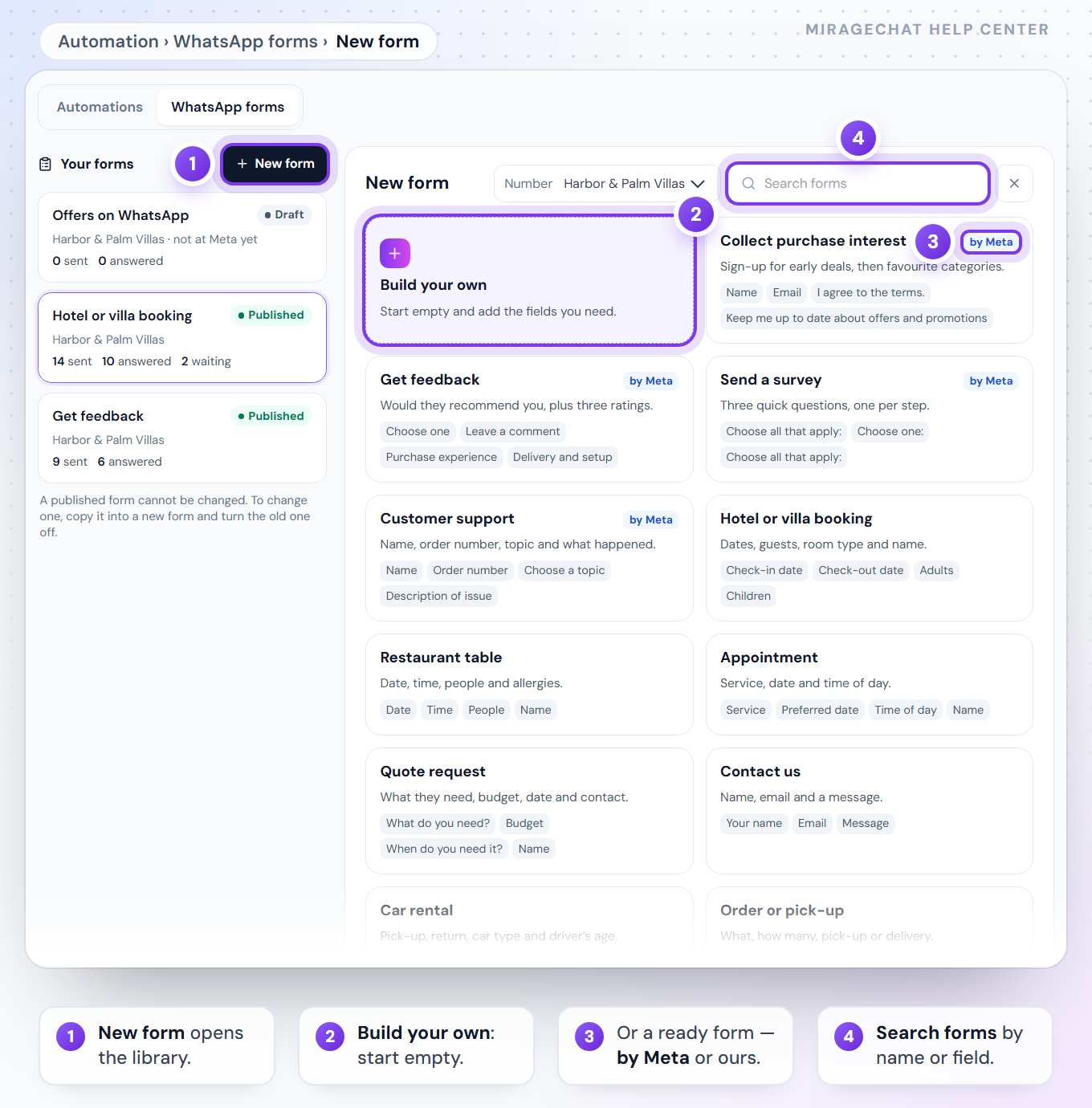Pick the Quote request template

[x=529, y=811]
